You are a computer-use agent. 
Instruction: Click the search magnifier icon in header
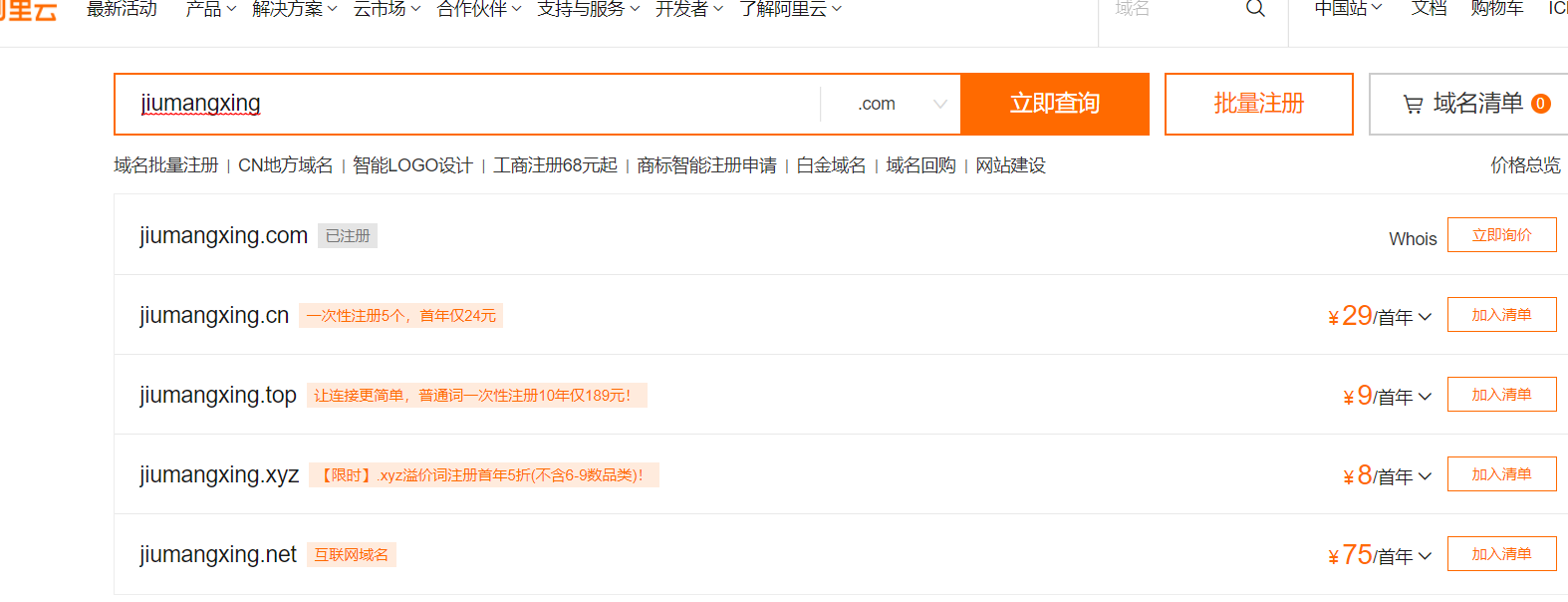tap(1255, 9)
